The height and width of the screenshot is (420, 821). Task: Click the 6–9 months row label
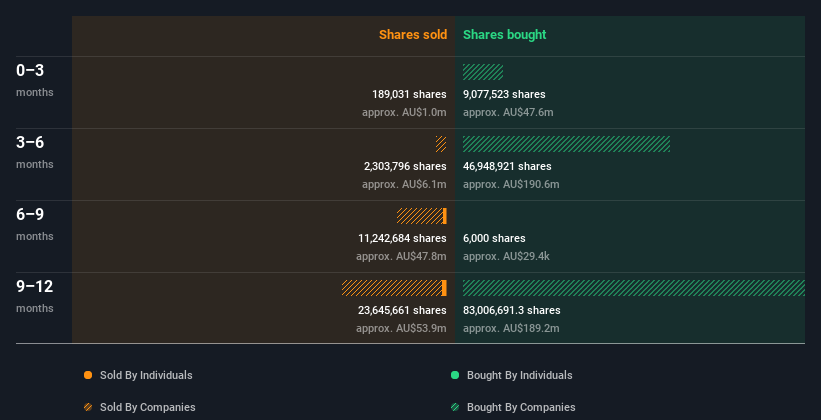click(x=35, y=224)
